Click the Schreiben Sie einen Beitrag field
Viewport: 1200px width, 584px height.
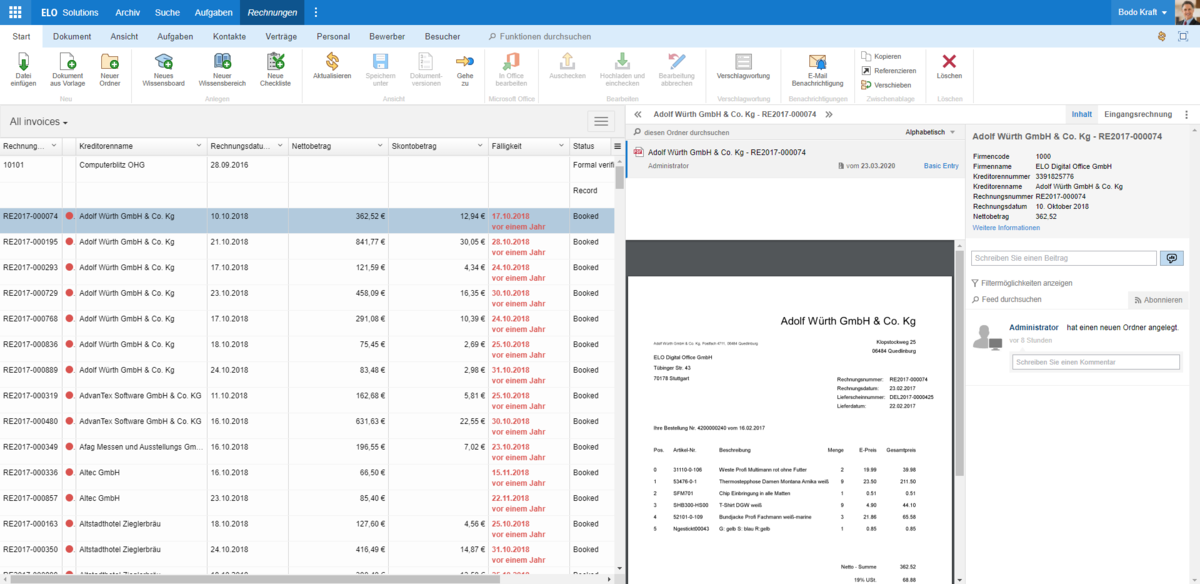pos(1064,258)
